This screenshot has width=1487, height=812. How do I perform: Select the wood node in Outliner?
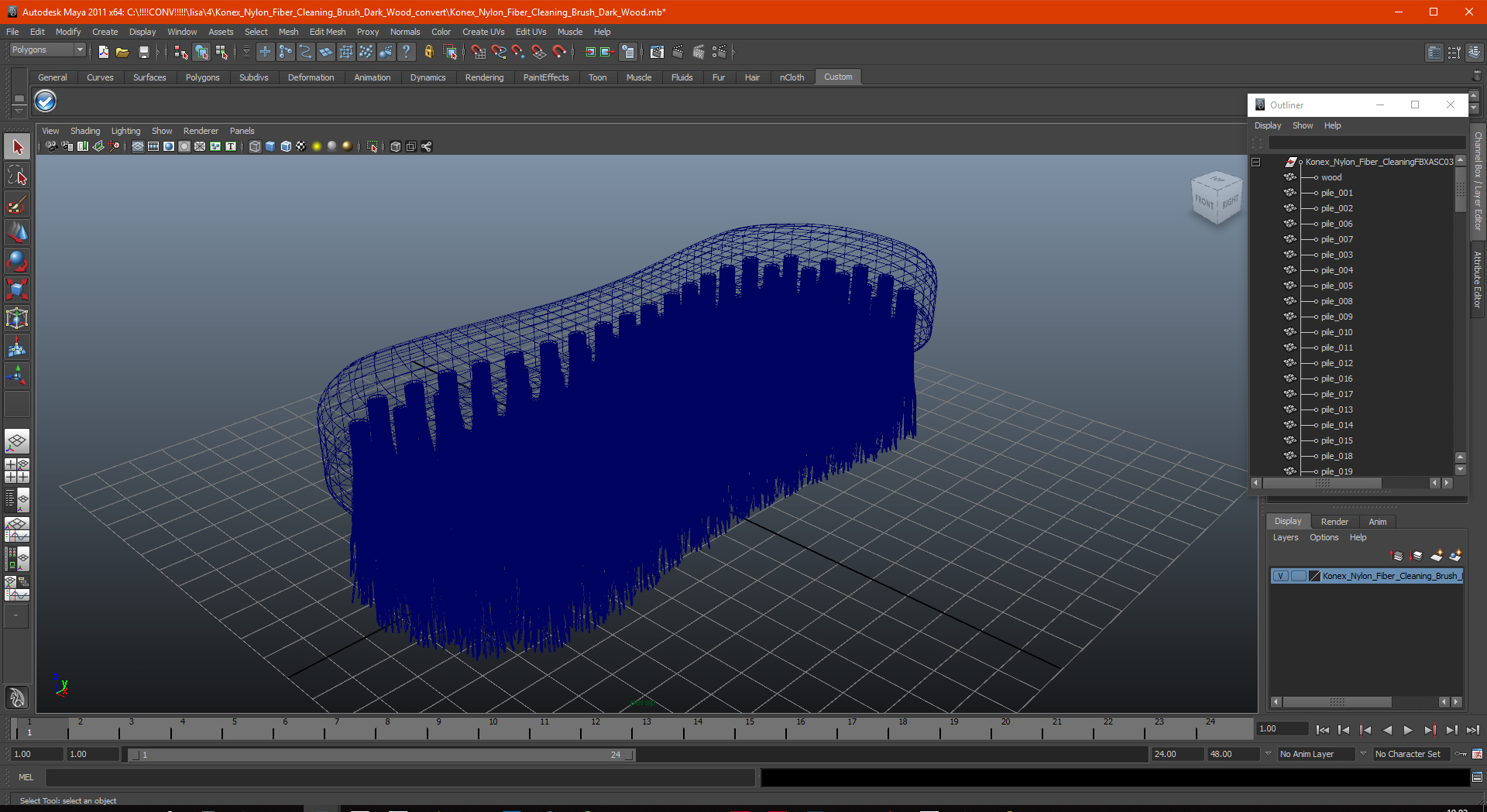tap(1331, 177)
